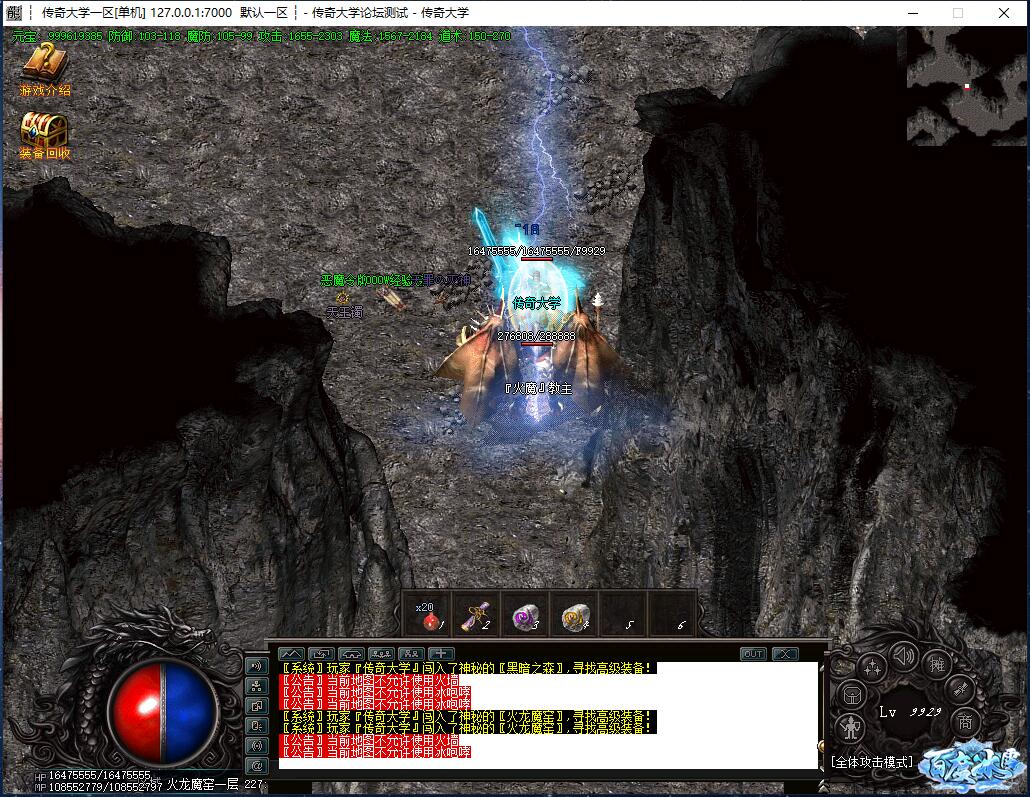
Task: Toggle the network-tree chat channel button
Action: pyautogui.click(x=256, y=686)
